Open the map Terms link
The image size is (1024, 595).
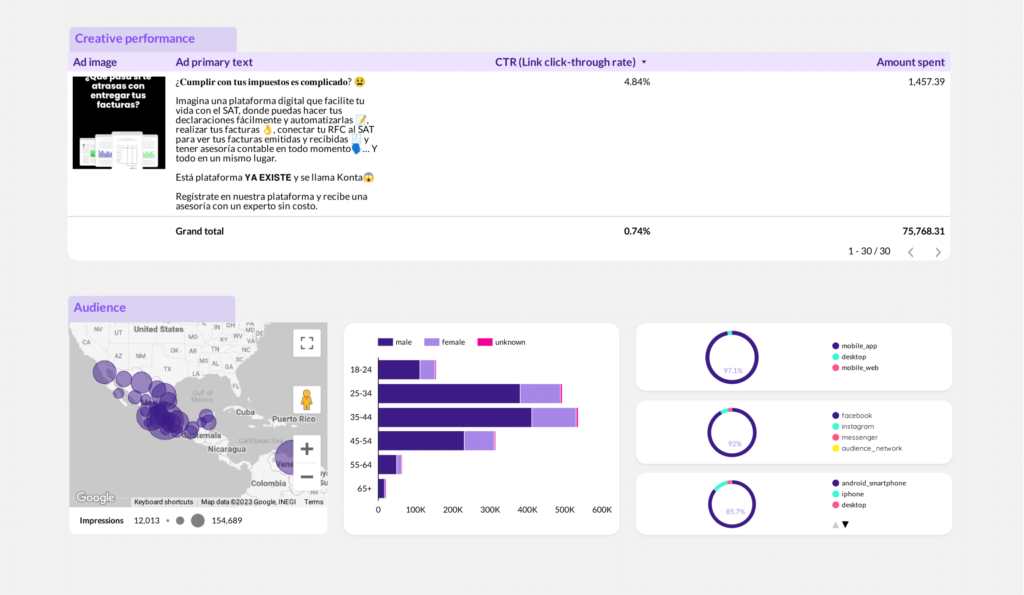click(x=313, y=502)
